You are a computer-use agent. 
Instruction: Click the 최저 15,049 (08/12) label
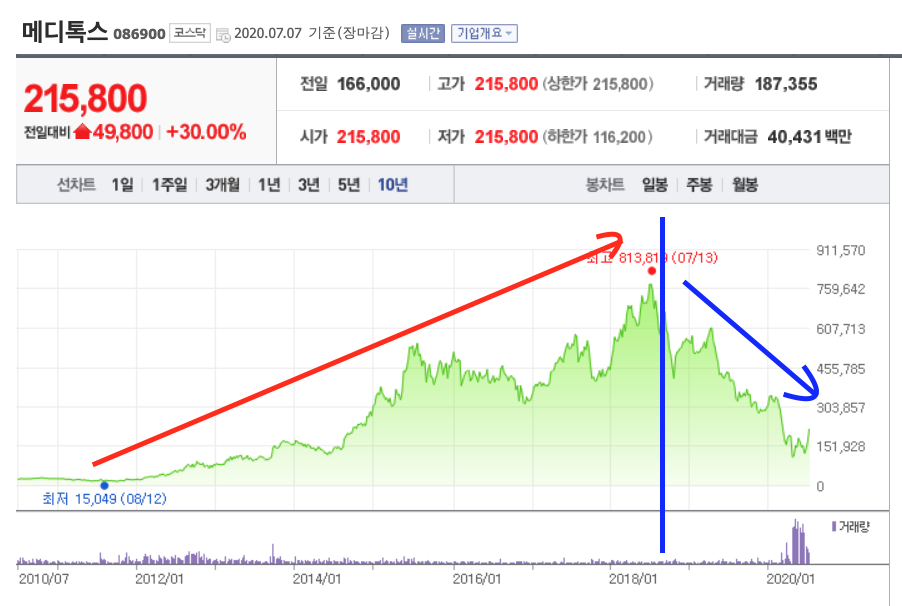104,499
